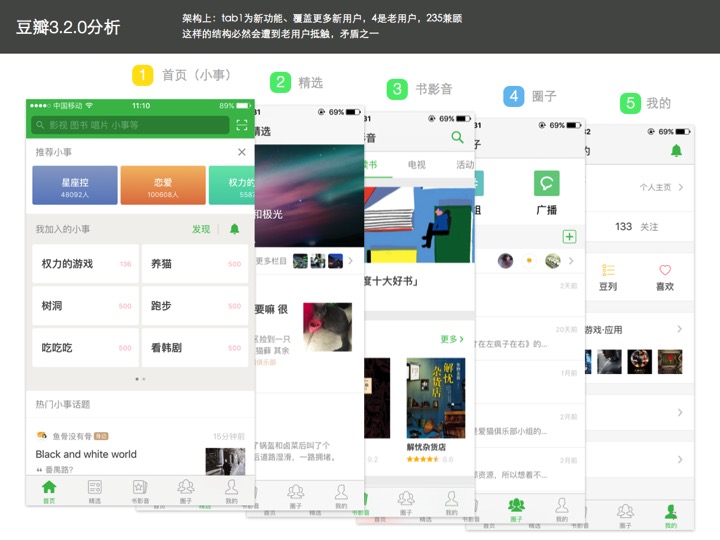
Task: Open the Black and white world post
Action: 86,454
